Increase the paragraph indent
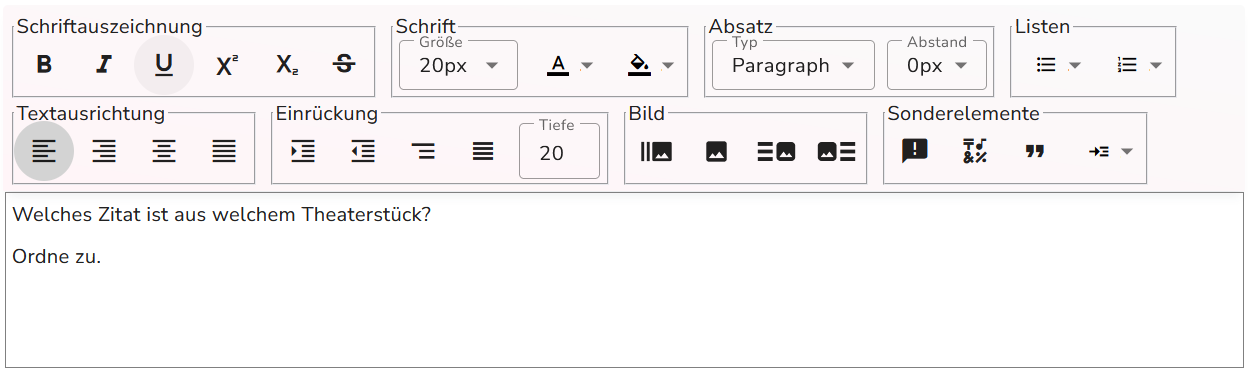This screenshot has width=1248, height=371. click(x=303, y=152)
